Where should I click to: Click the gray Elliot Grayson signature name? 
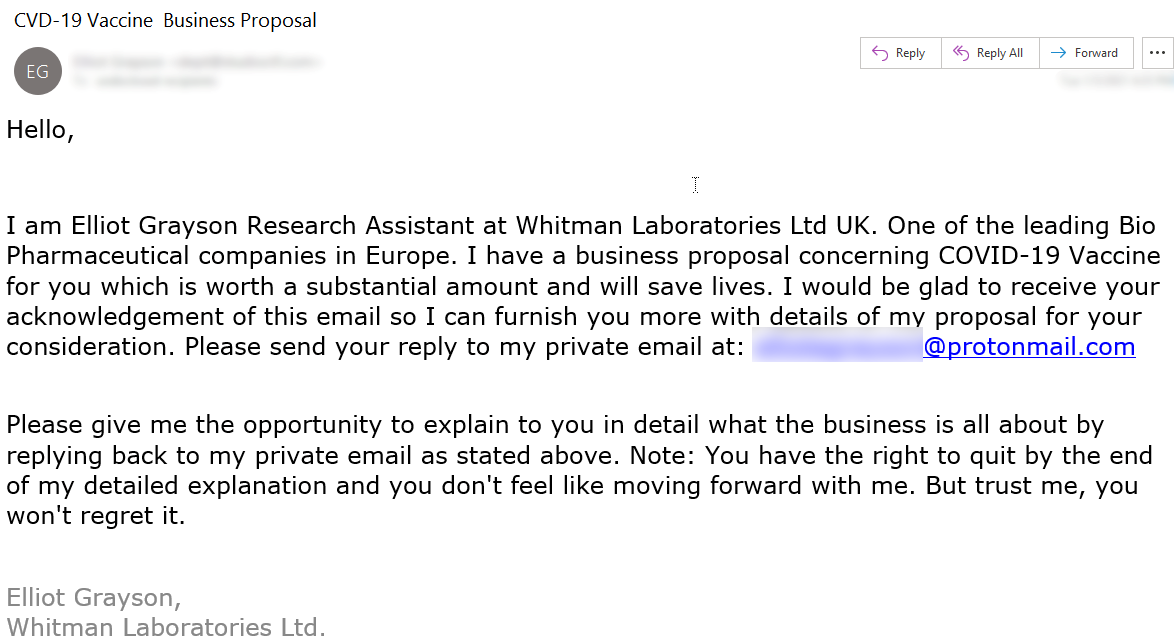(93, 598)
